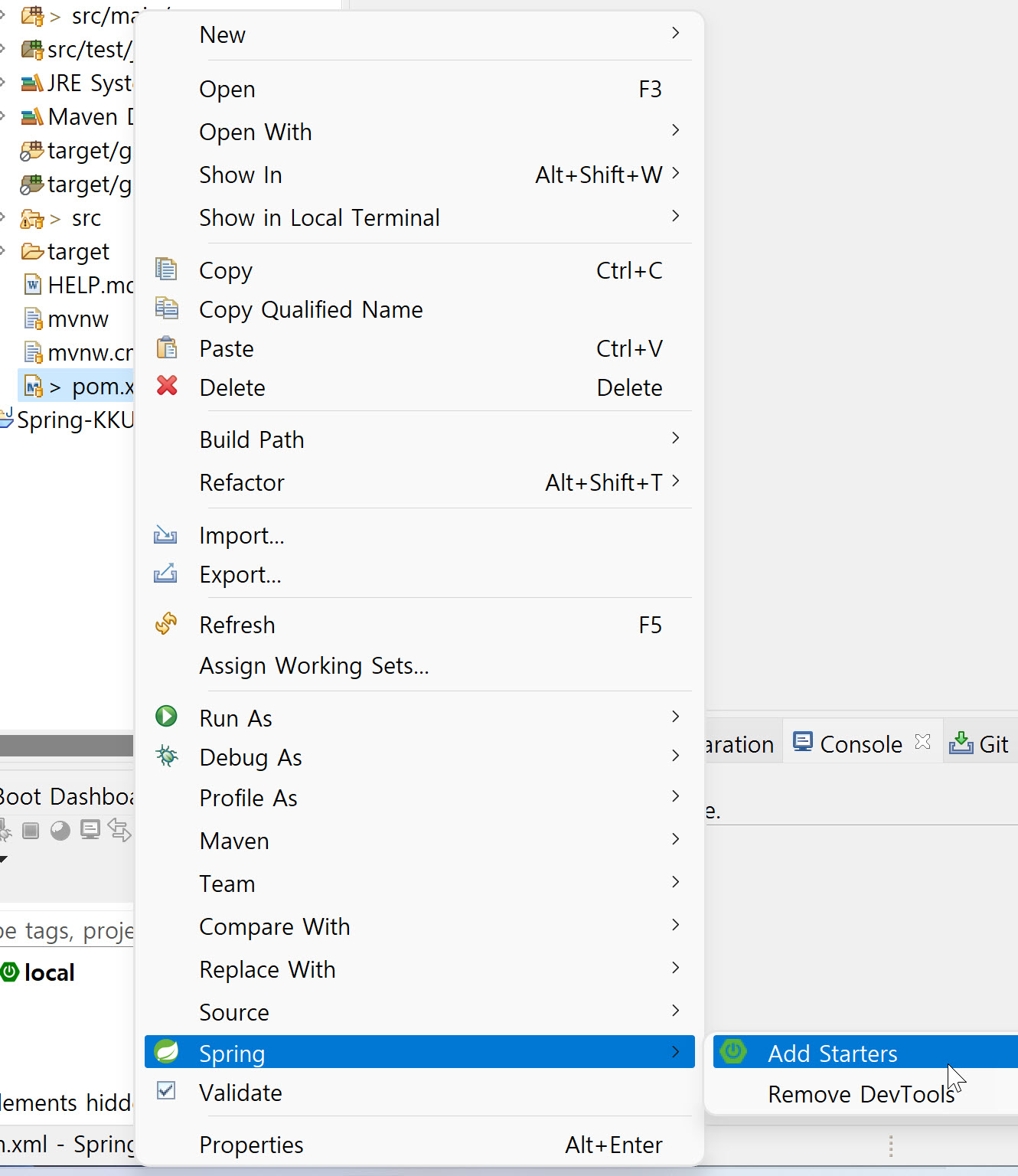Click the green Run As play icon
Screen dimensions: 1018x1176
(x=166, y=717)
